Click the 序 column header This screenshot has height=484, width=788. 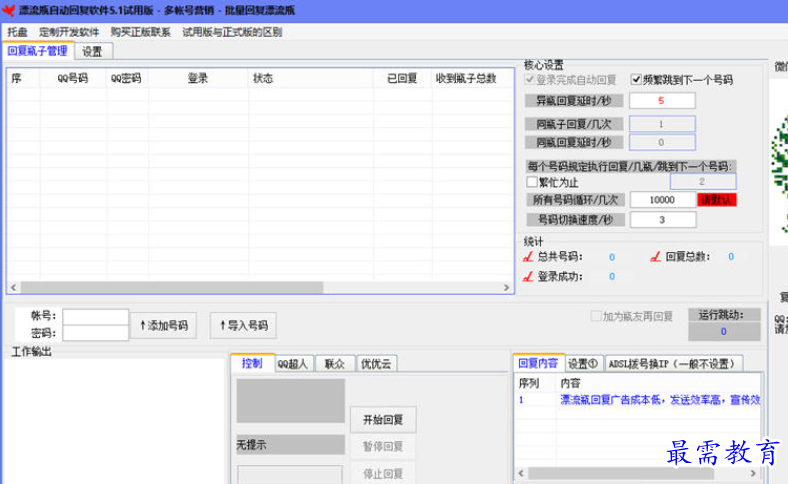[23, 78]
